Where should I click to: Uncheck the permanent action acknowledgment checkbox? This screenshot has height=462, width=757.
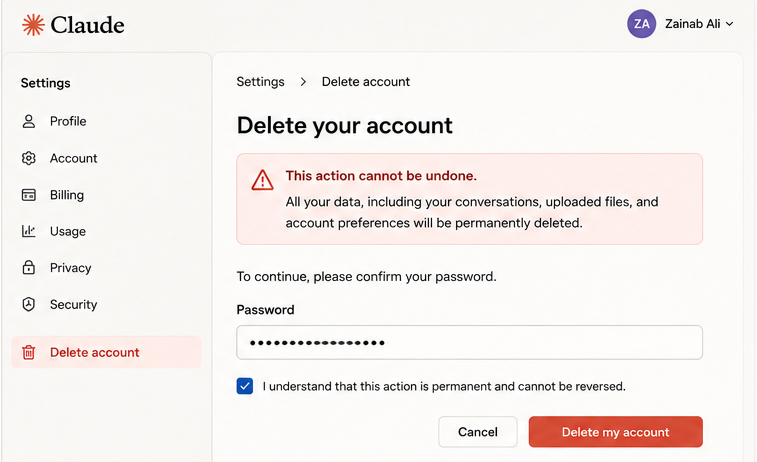(245, 386)
